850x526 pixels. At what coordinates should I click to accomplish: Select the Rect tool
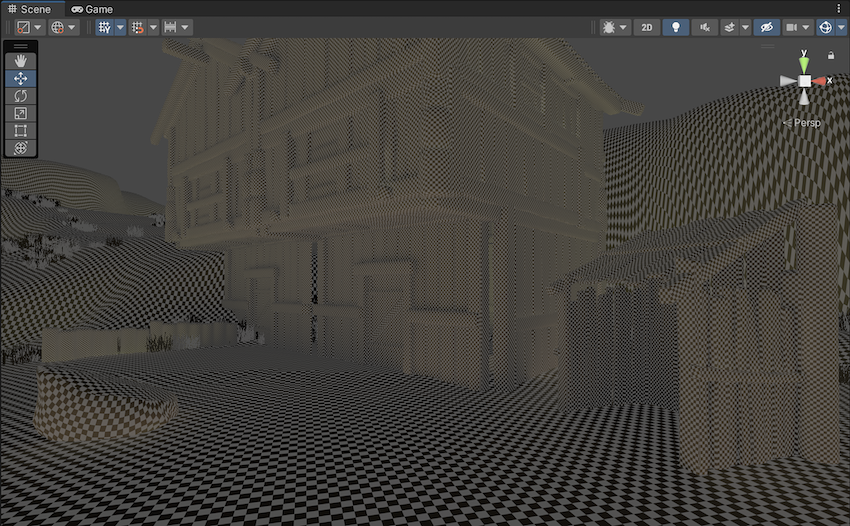click(x=21, y=131)
